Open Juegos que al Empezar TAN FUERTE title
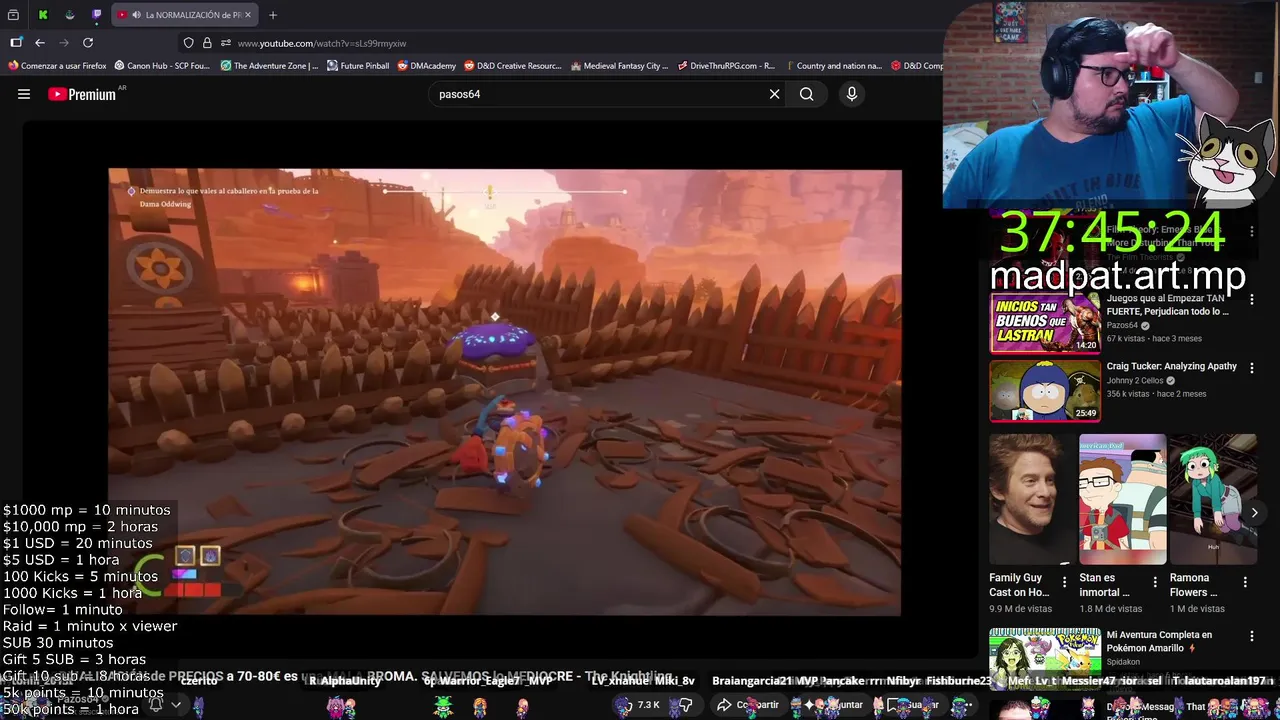 coord(1167,305)
